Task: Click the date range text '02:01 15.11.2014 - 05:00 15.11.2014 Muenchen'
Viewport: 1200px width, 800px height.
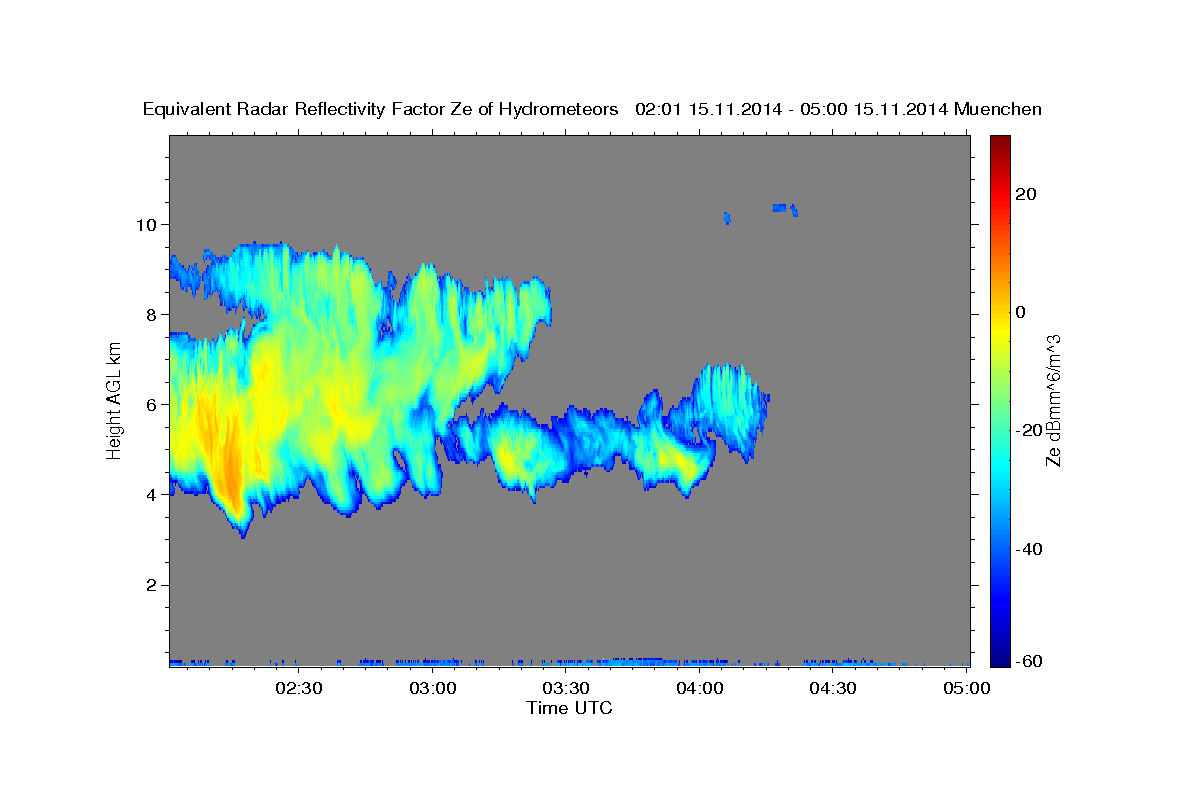Action: [839, 109]
